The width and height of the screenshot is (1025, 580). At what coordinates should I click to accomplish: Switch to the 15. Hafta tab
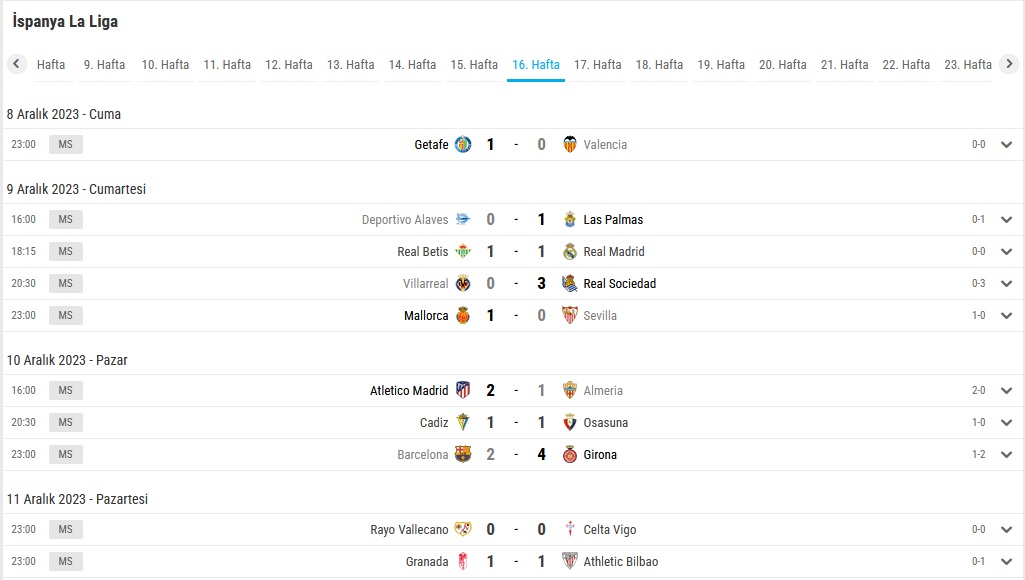click(474, 65)
